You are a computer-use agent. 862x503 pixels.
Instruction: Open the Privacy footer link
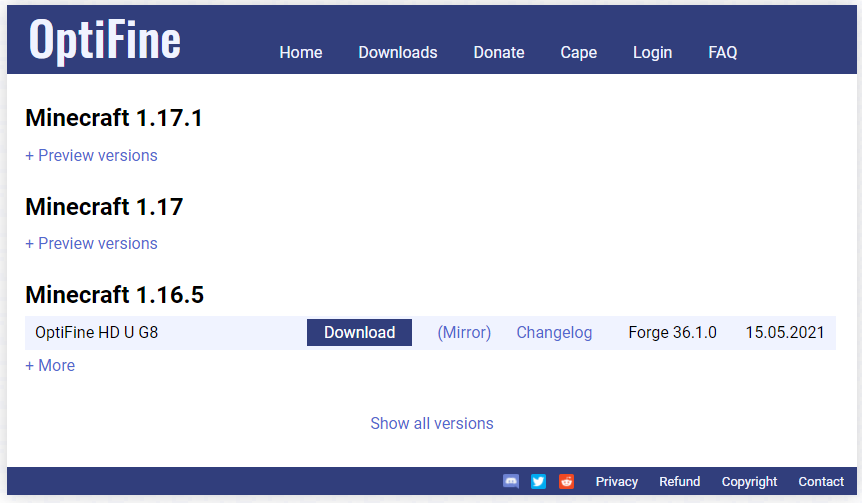click(x=617, y=482)
